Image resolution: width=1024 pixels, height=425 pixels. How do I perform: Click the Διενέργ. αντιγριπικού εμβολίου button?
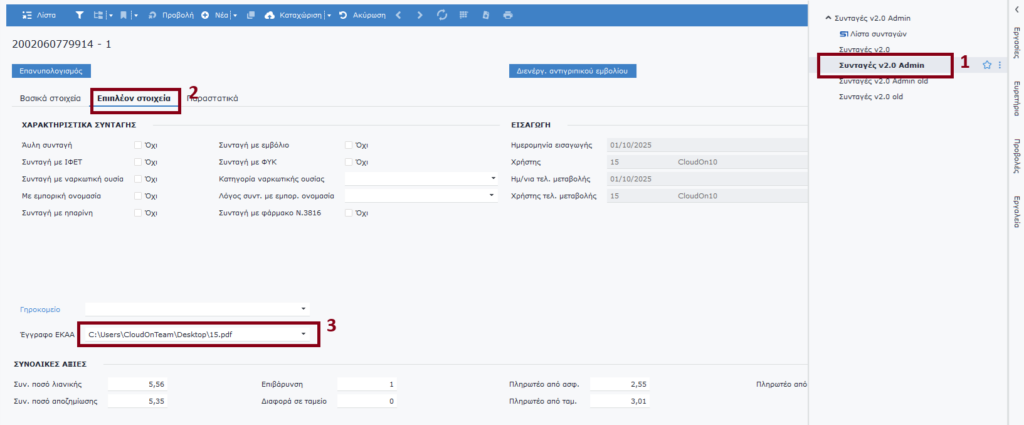(573, 72)
